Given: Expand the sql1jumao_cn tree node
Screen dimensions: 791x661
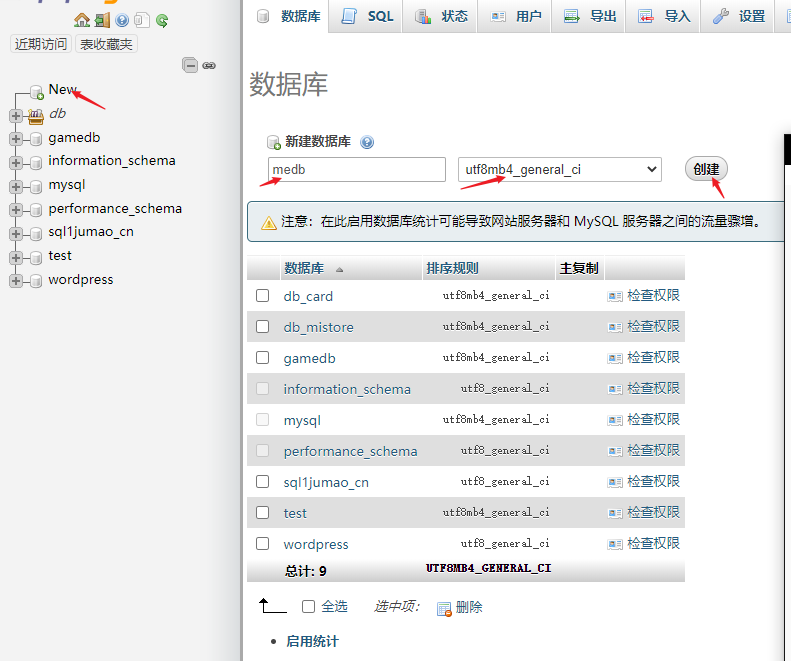Looking at the screenshot, I should [16, 234].
